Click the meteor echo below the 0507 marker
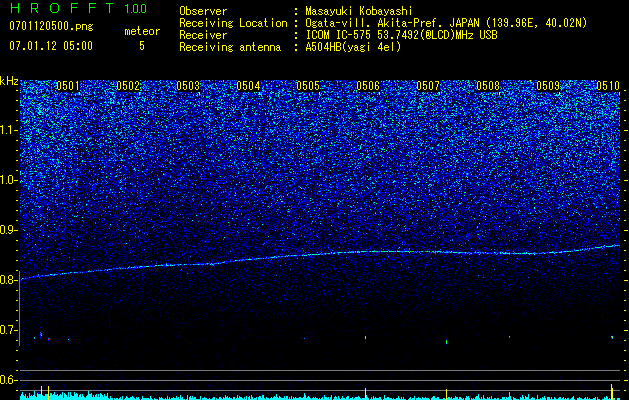 [446, 342]
